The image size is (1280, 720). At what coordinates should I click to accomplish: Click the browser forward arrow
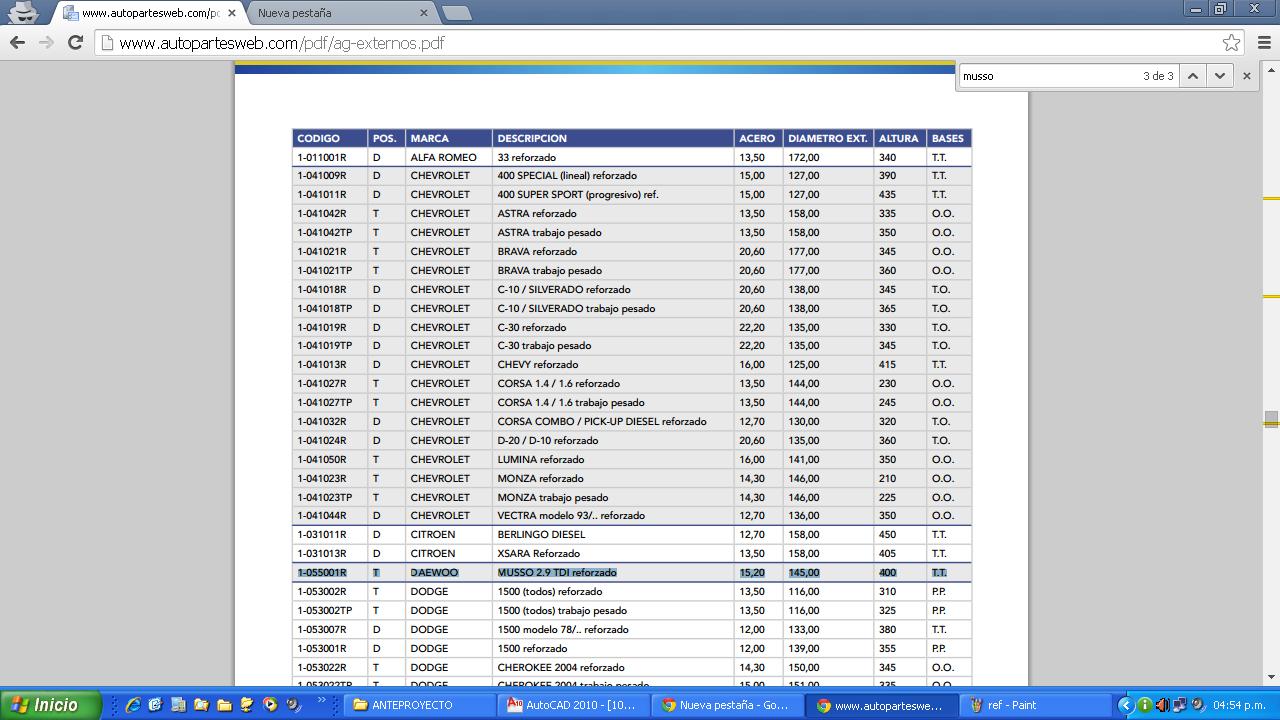pos(46,43)
